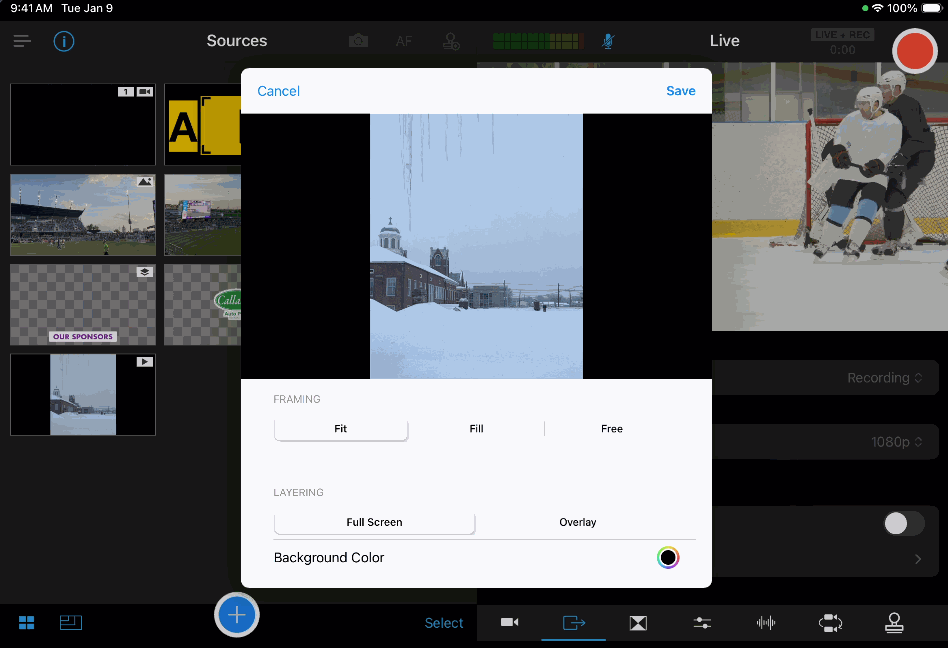This screenshot has width=948, height=648.
Task: Select Fill framing option
Action: (x=476, y=429)
